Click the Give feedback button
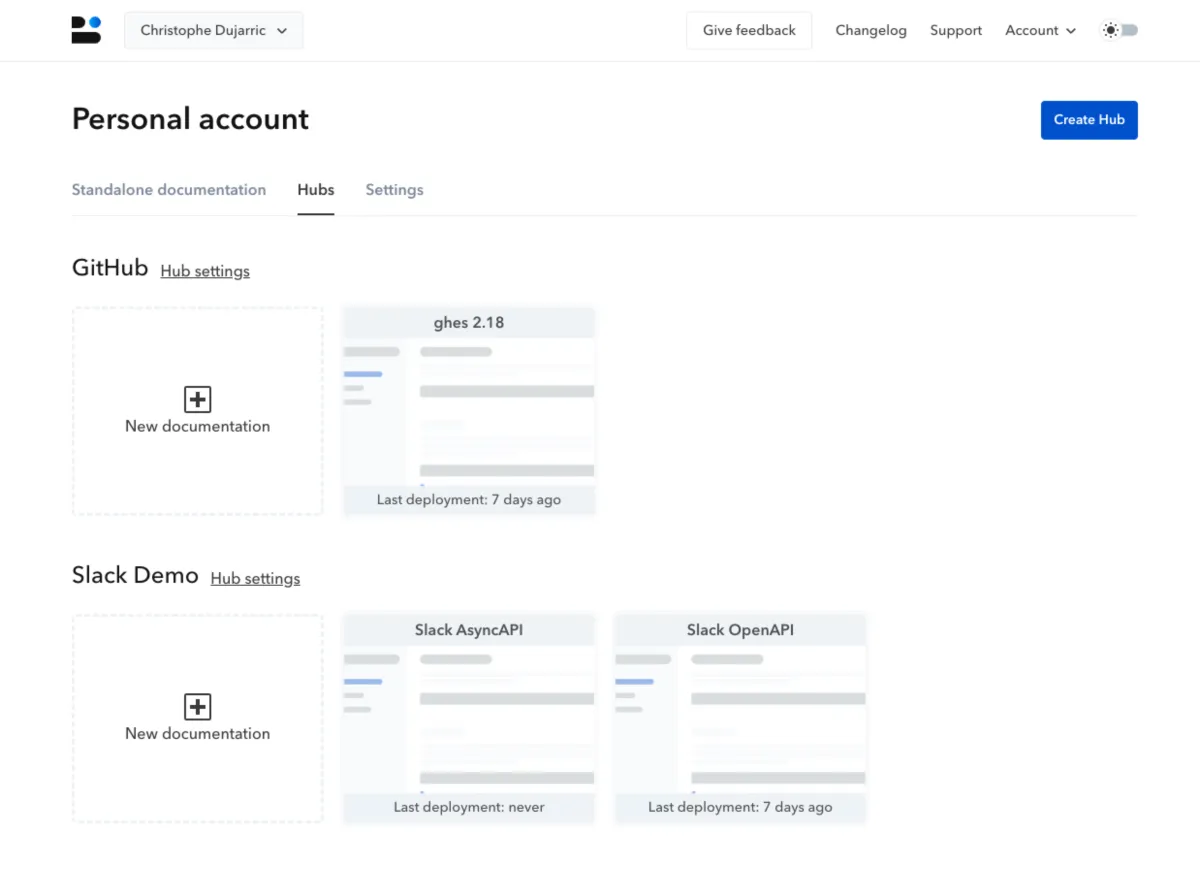This screenshot has height=896, width=1200. [749, 30]
